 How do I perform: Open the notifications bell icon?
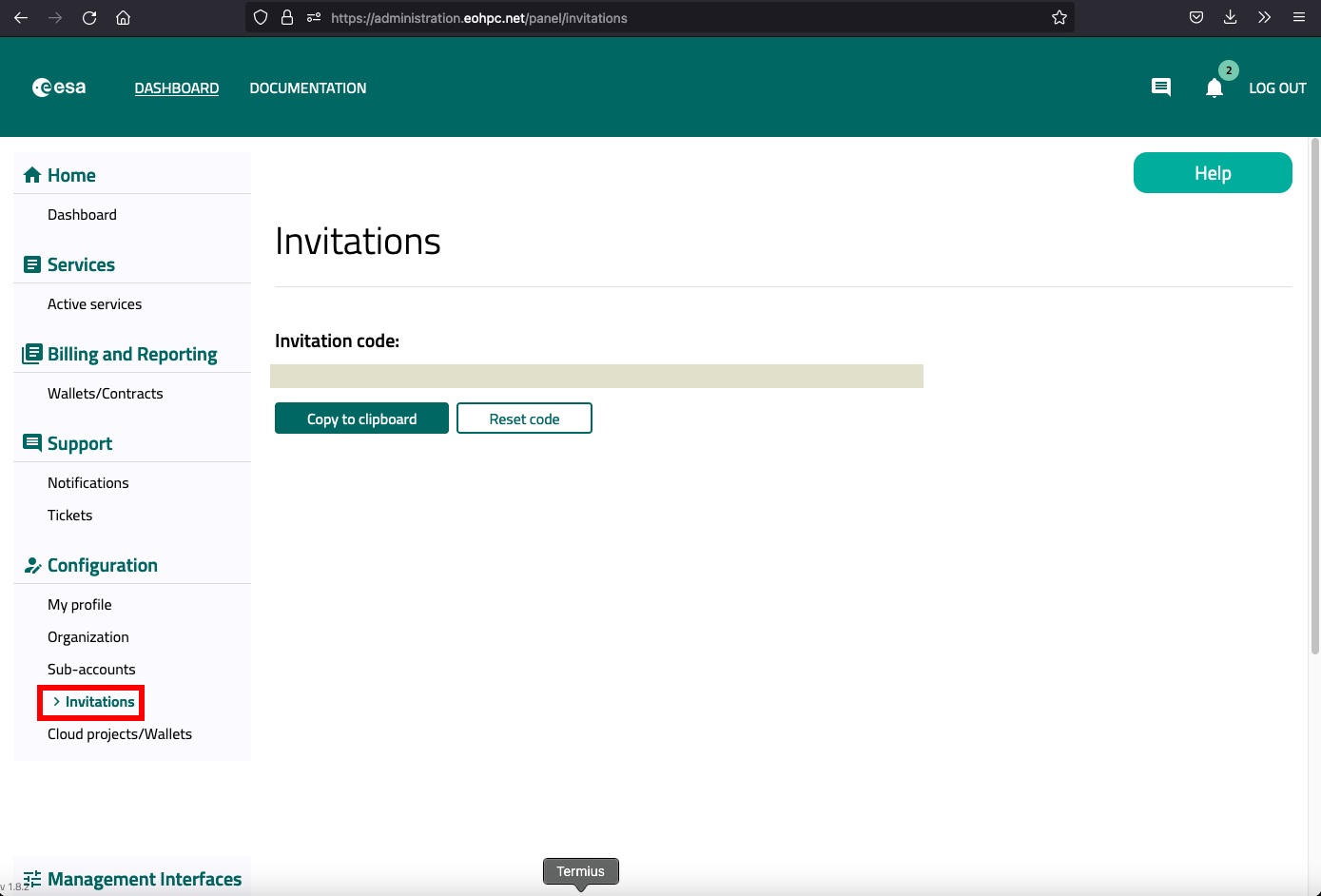point(1214,88)
